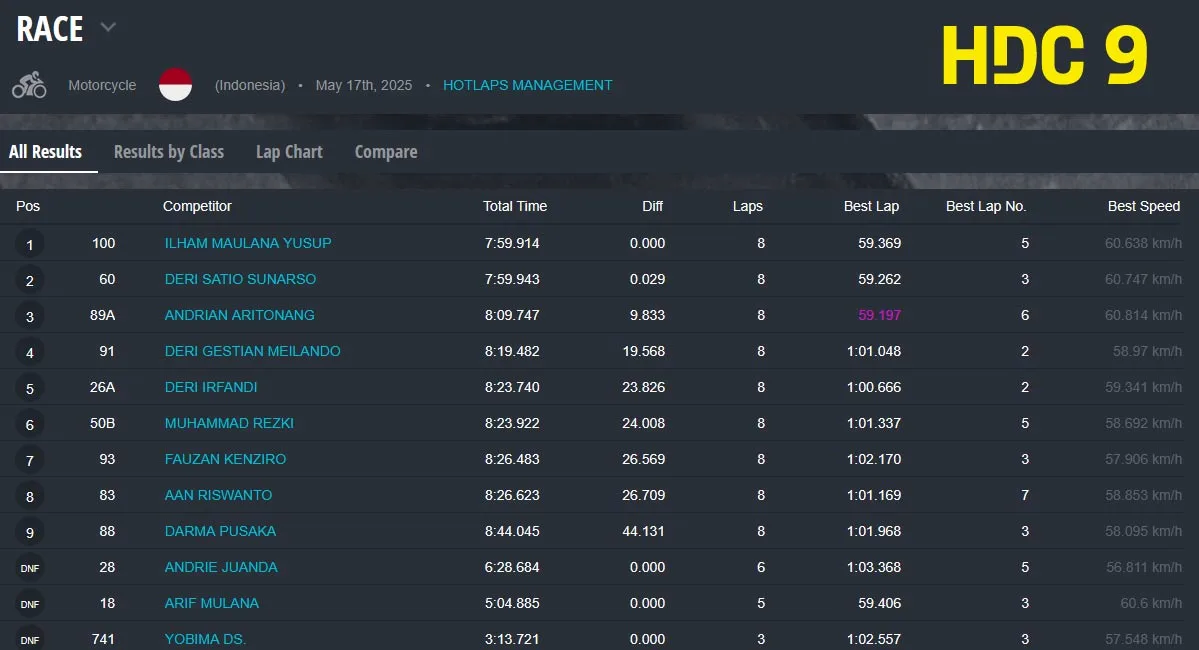
Task: Click the position 7 badge
Action: point(30,460)
